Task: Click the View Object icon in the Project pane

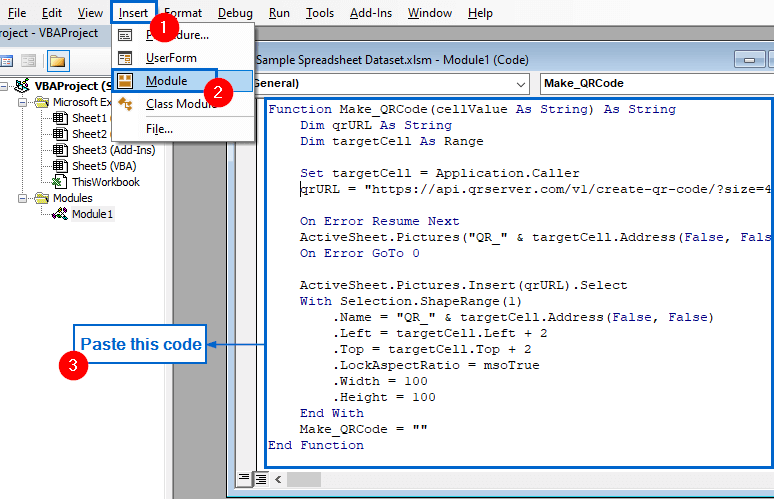Action: (28, 61)
